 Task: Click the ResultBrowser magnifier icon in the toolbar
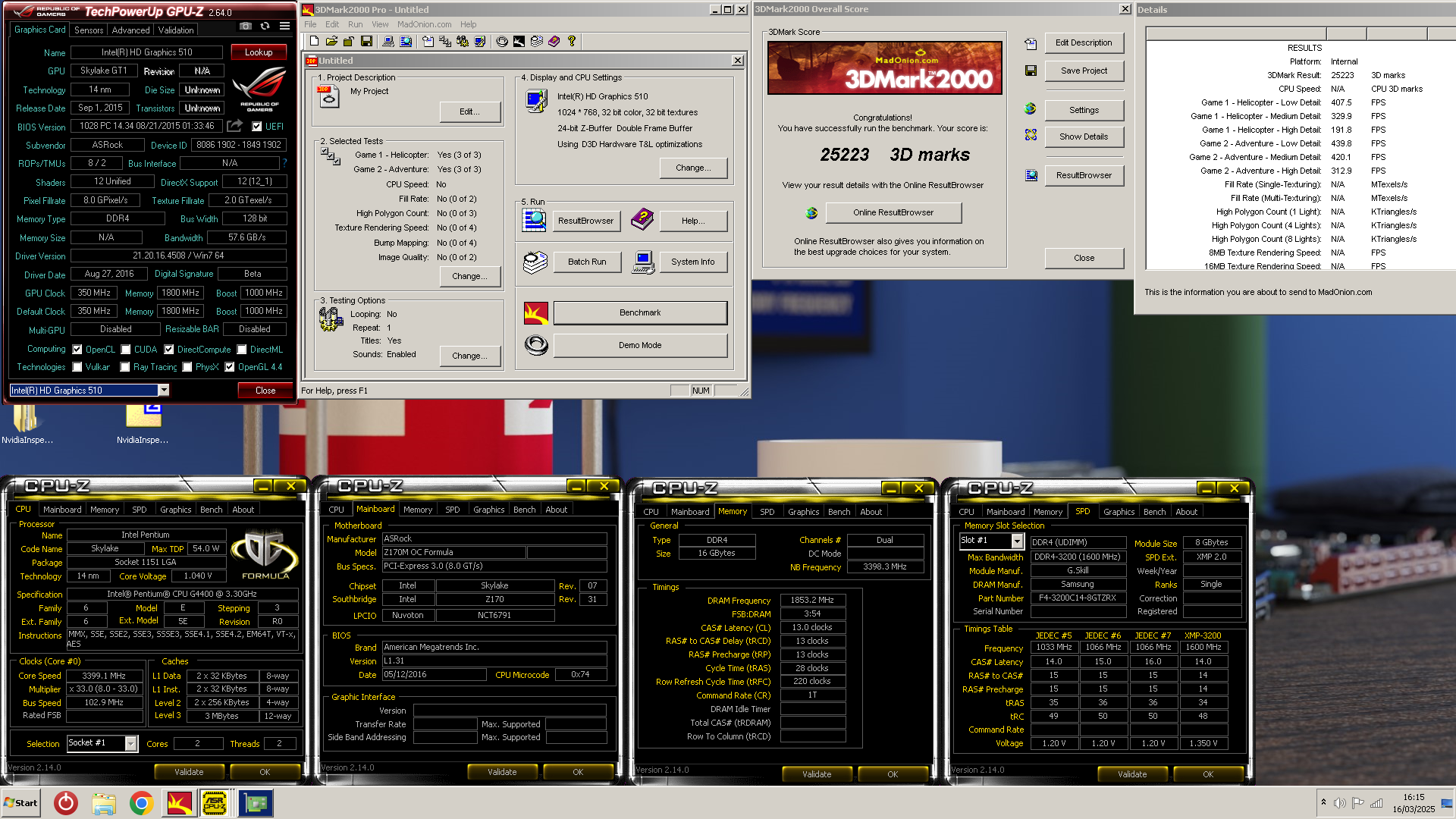pyautogui.click(x=406, y=42)
